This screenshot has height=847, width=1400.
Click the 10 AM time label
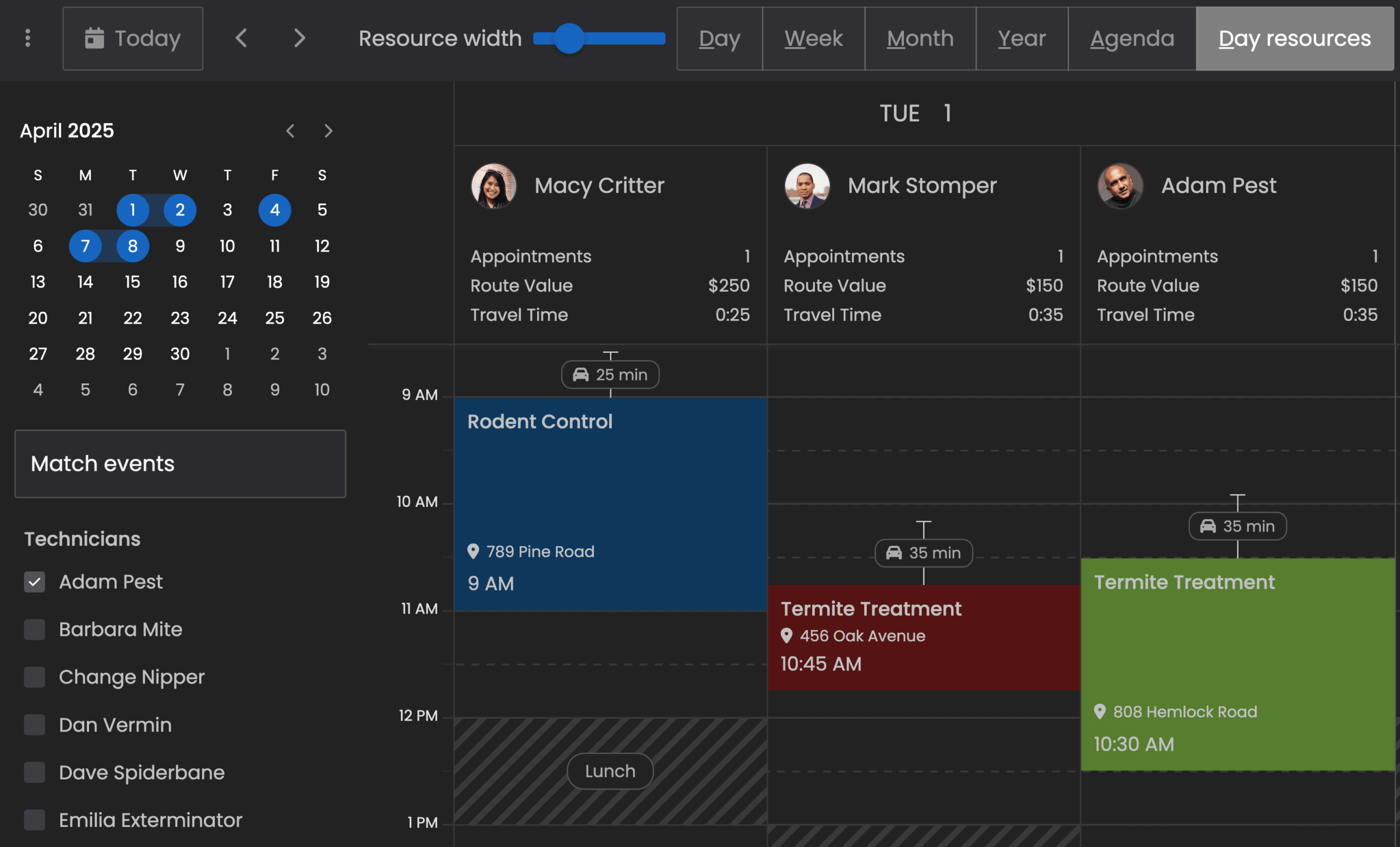(417, 501)
